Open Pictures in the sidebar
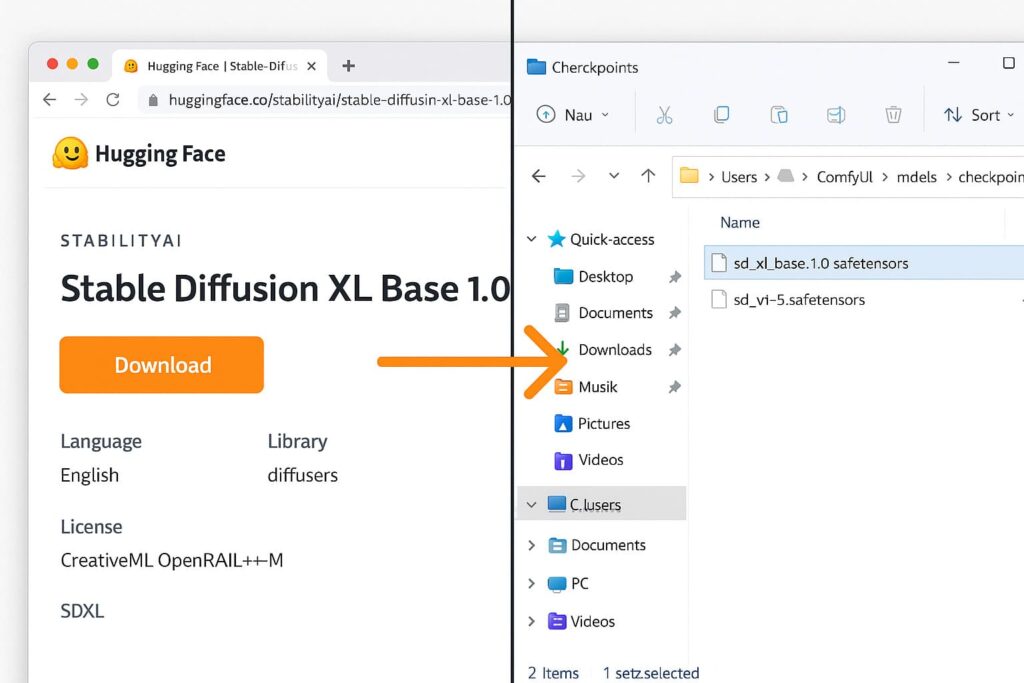Screen dimensions: 1024x683 pyautogui.click(x=592, y=424)
